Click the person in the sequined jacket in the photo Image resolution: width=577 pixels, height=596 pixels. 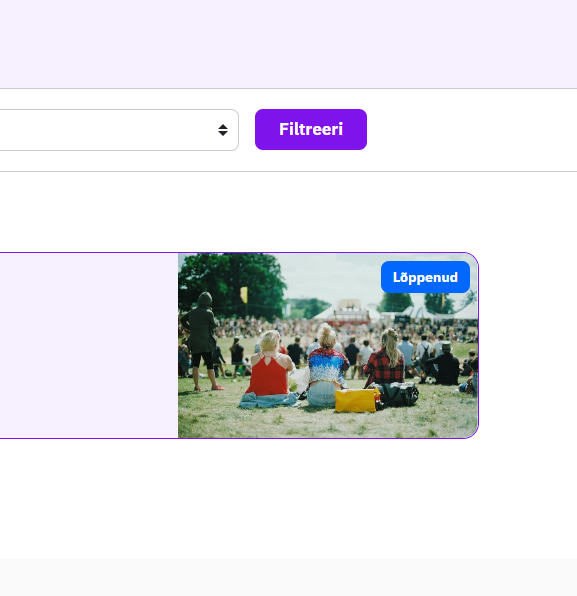326,365
